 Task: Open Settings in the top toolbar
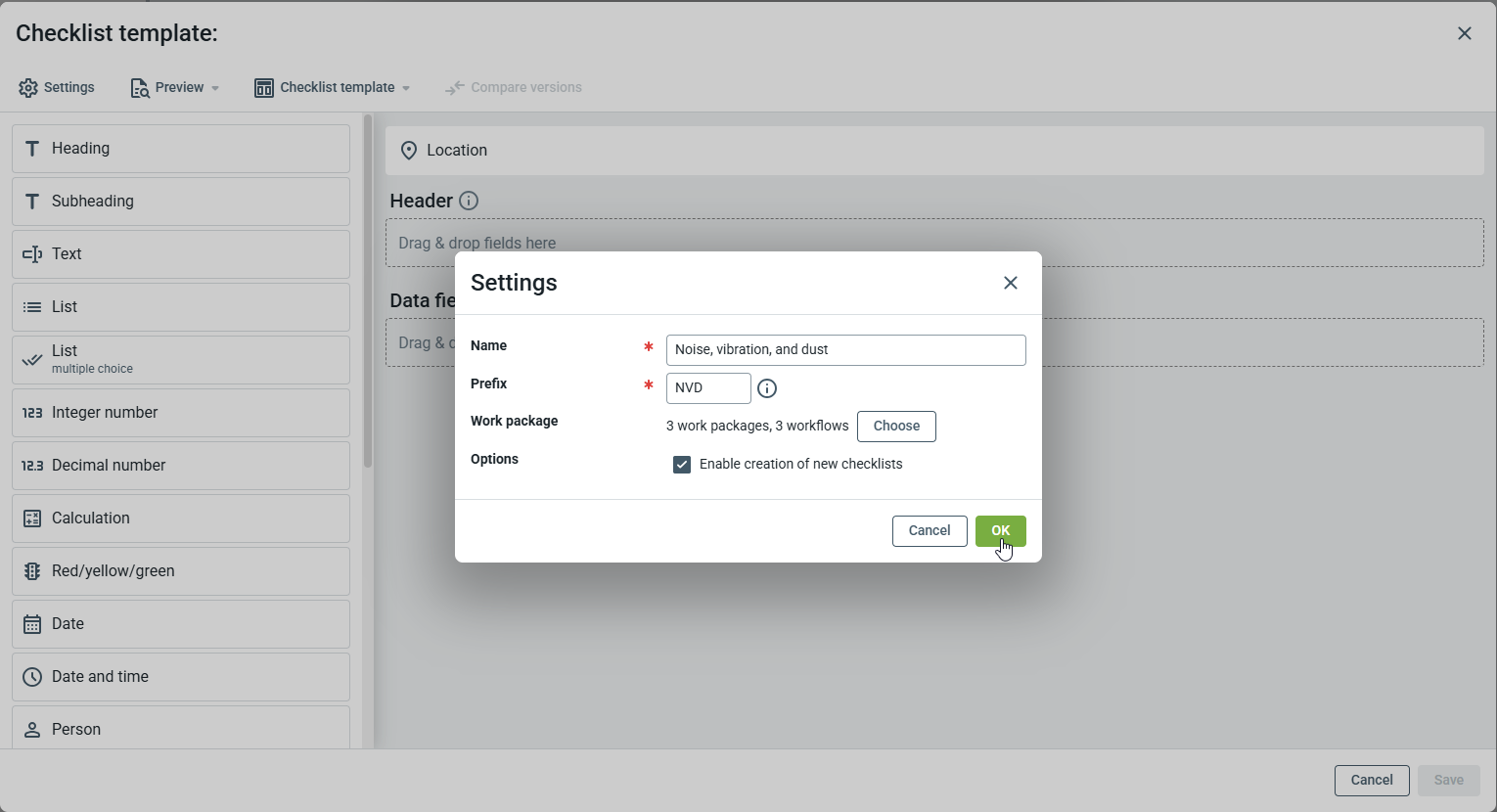coord(57,88)
